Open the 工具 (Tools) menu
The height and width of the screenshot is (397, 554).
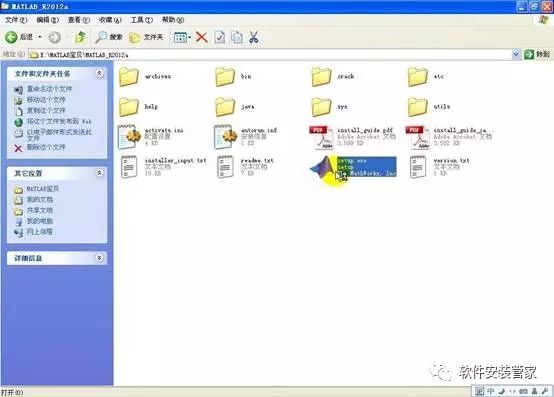click(x=142, y=20)
